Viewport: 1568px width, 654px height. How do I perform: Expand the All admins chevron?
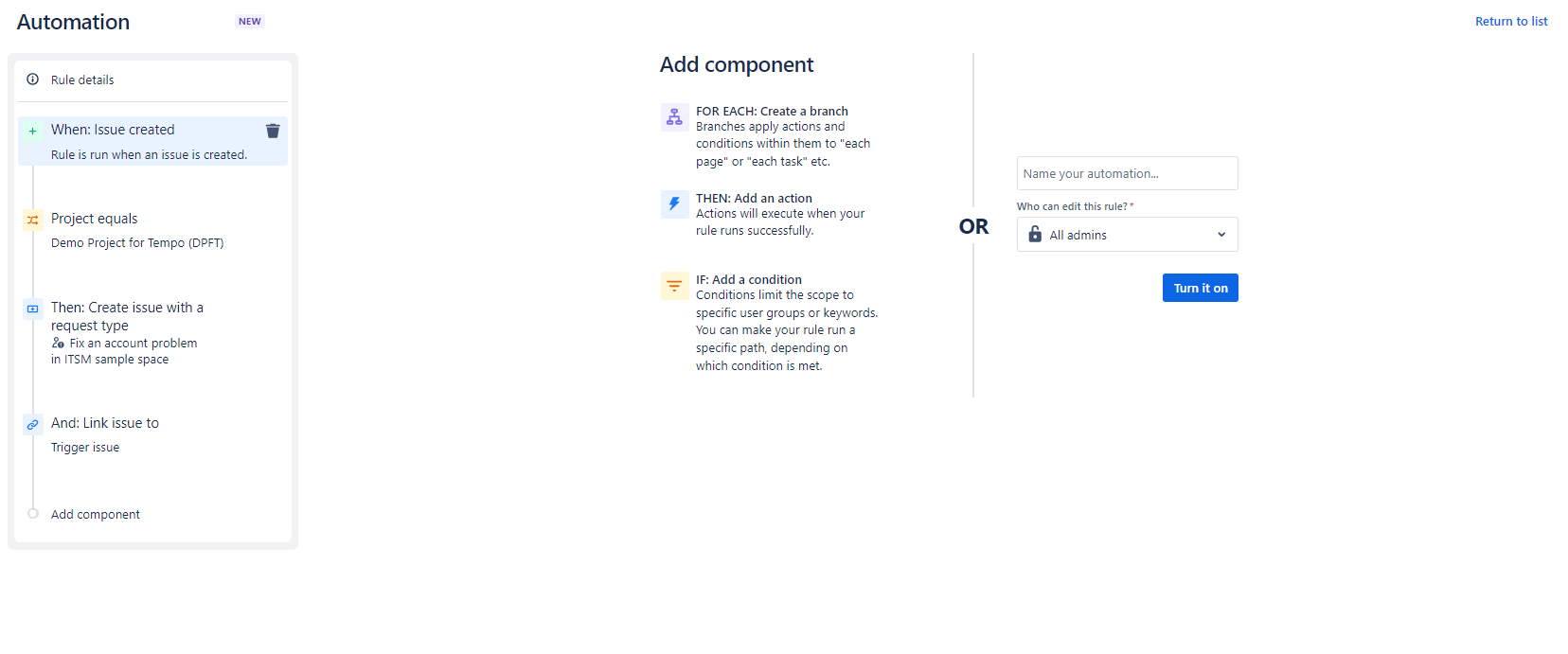point(1221,234)
